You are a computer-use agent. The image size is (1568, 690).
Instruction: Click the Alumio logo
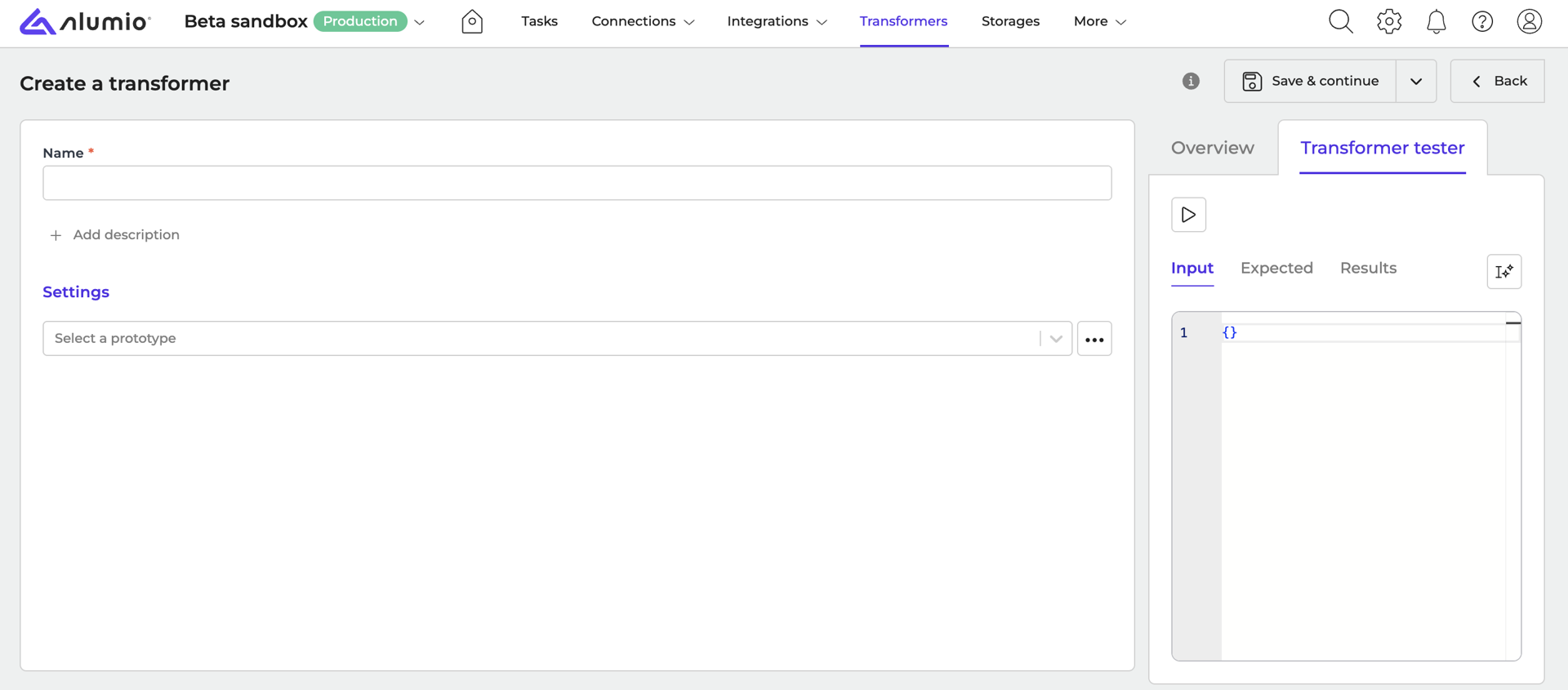[x=85, y=22]
